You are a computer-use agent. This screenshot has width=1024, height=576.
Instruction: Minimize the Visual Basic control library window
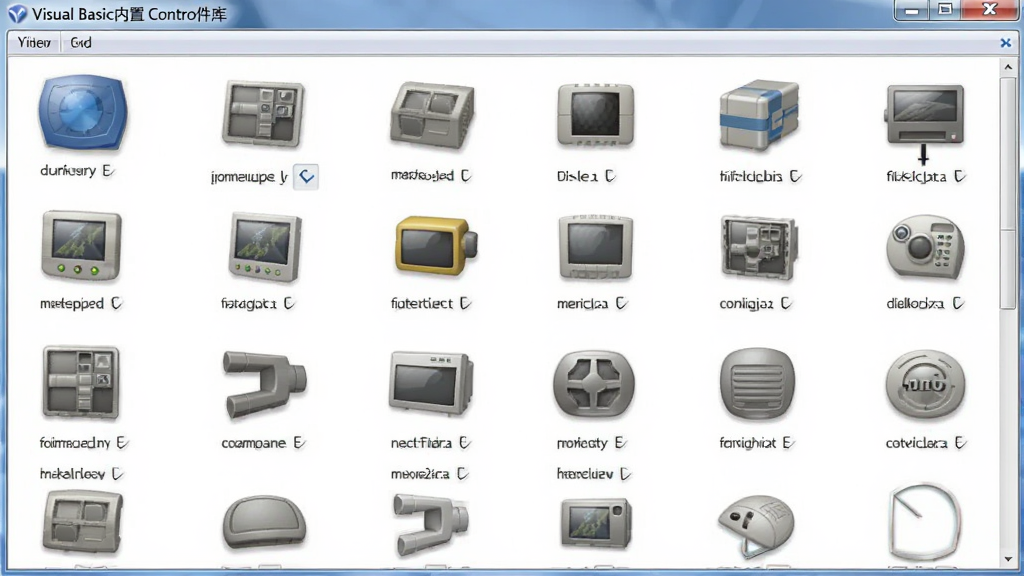tap(912, 11)
